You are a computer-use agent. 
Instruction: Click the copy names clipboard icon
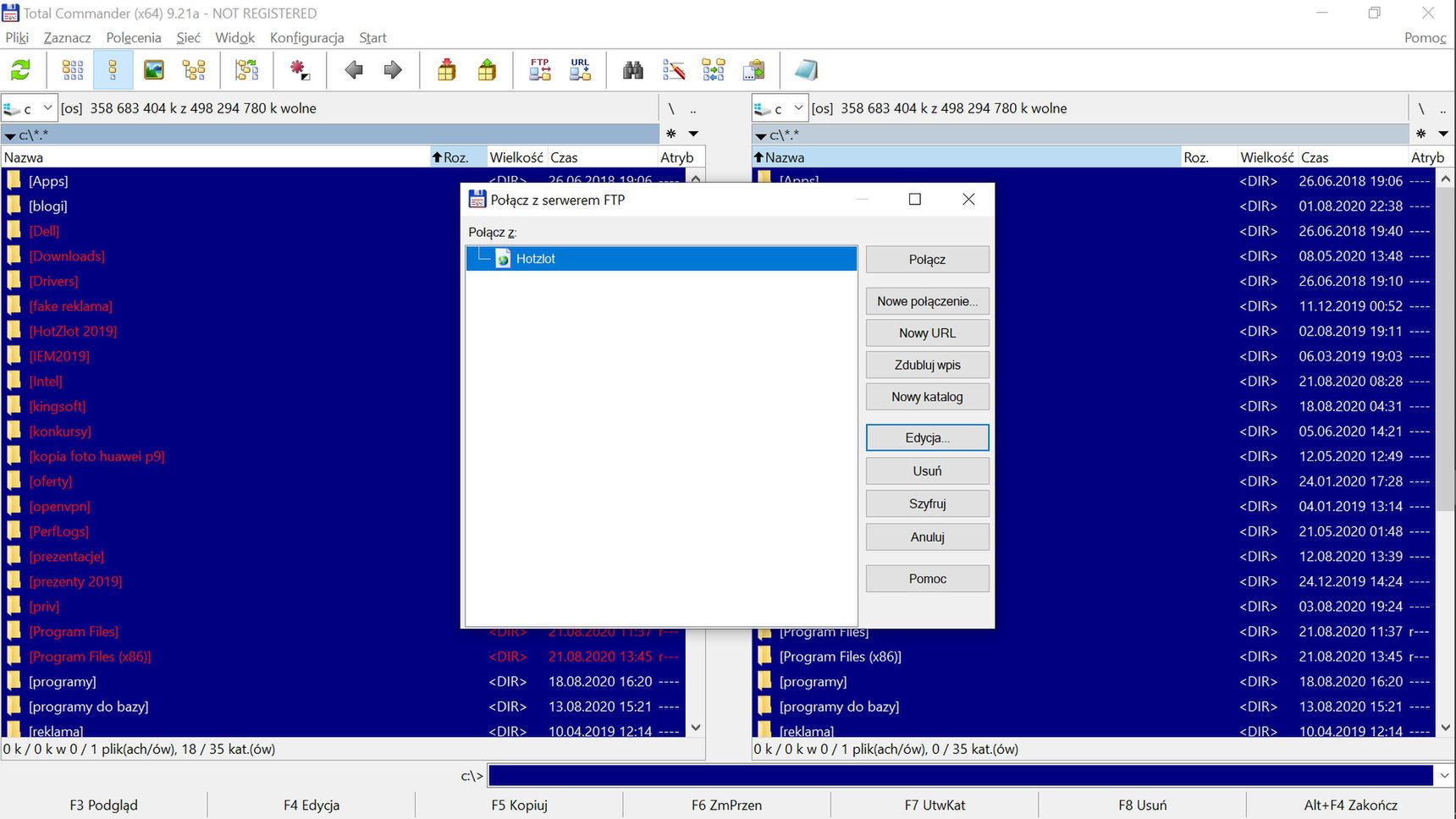753,70
